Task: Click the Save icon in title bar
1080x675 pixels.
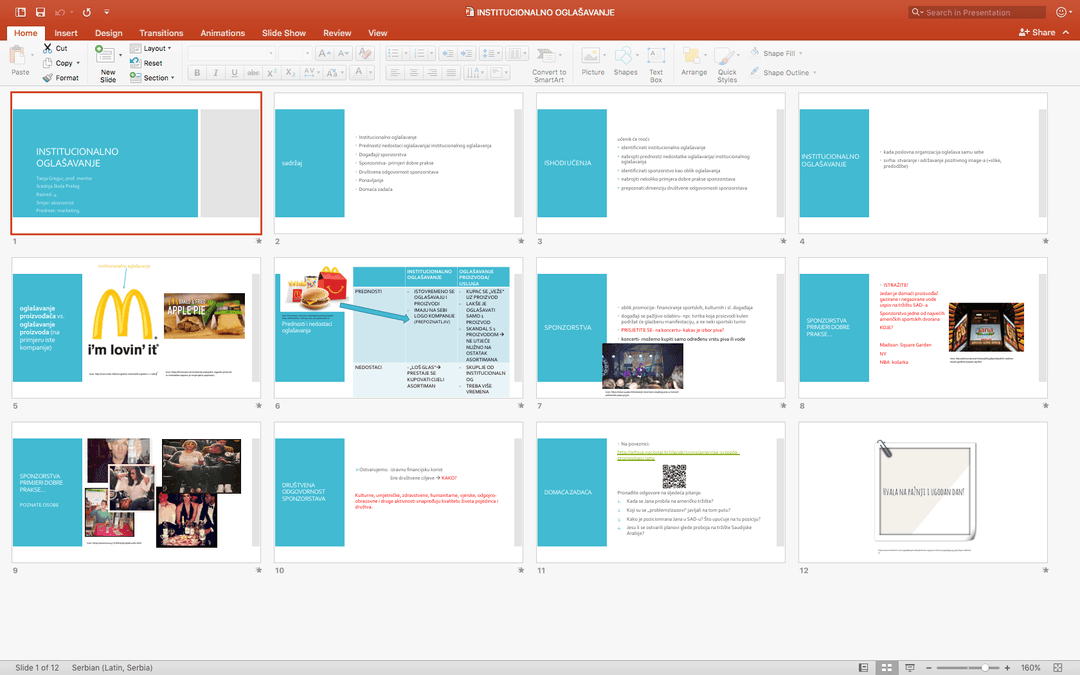Action: [x=40, y=12]
